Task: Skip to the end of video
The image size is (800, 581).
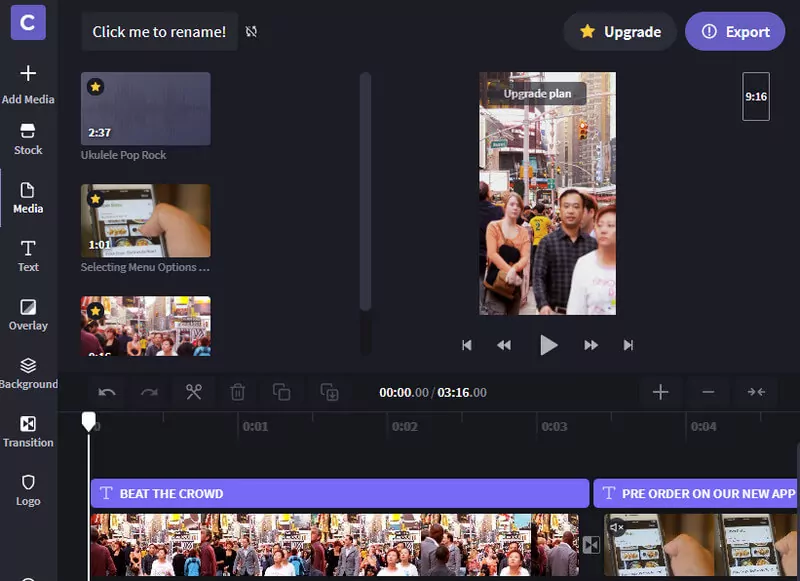Action: pyautogui.click(x=628, y=345)
